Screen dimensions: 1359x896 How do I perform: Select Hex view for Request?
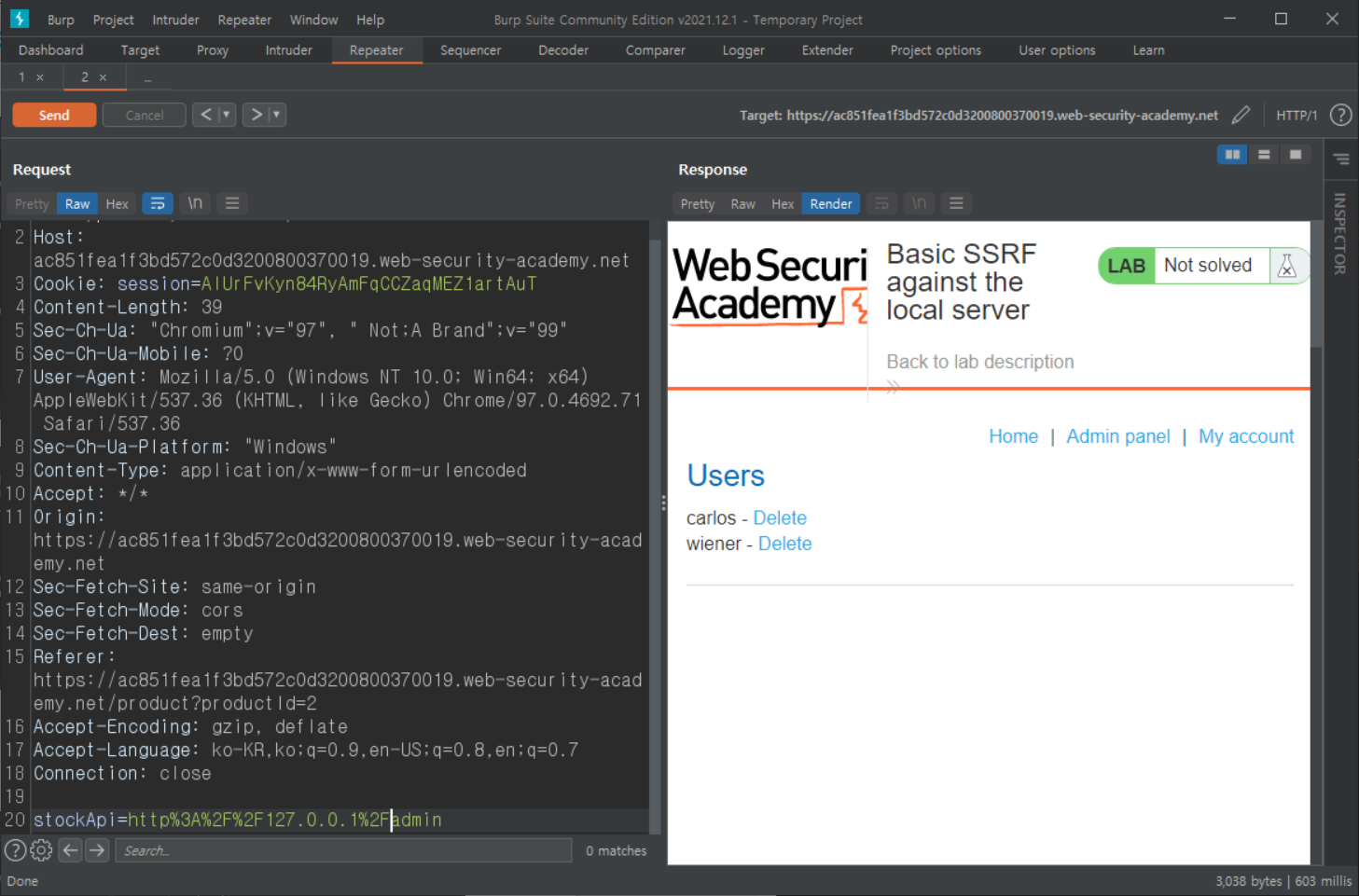117,203
